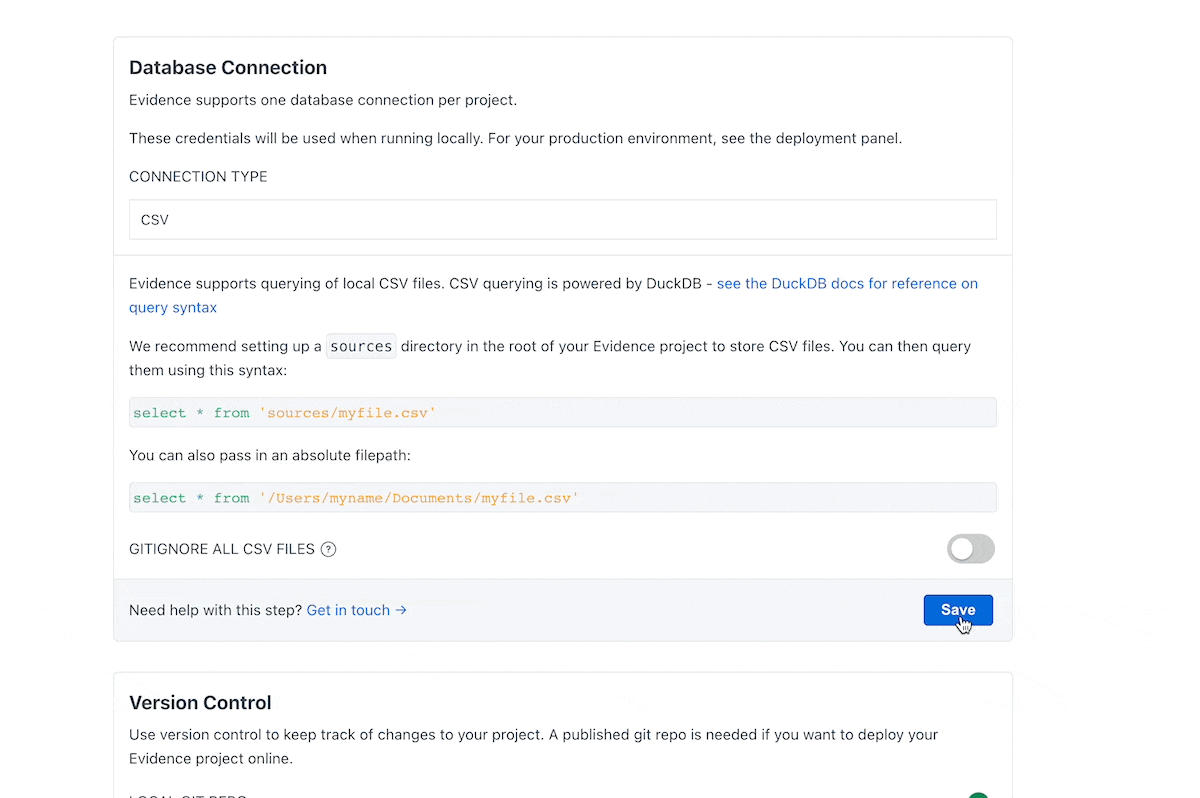
Task: Toggle Gitignore All CSV Files on
Action: tap(970, 548)
